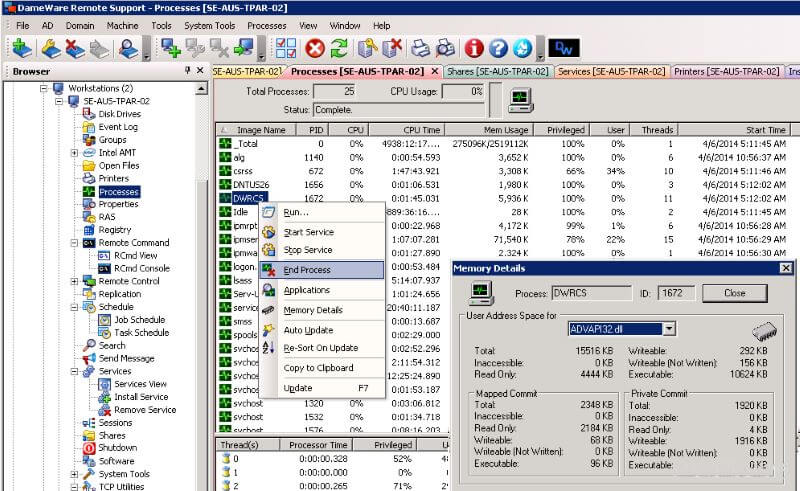
Task: Choose End Process from context menu
Action: click(322, 270)
